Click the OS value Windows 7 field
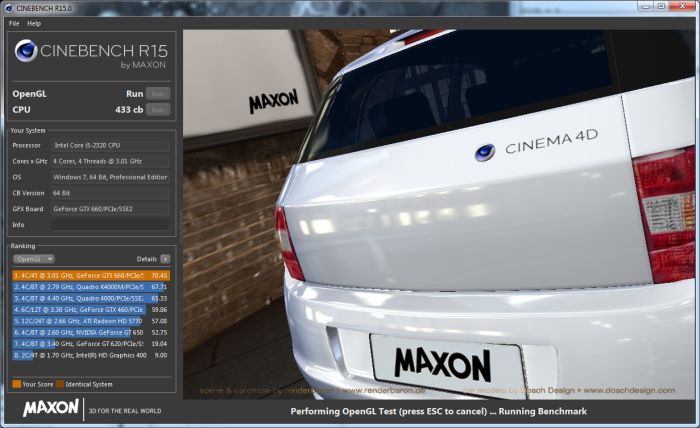Viewport: 700px width, 428px height. (110, 177)
